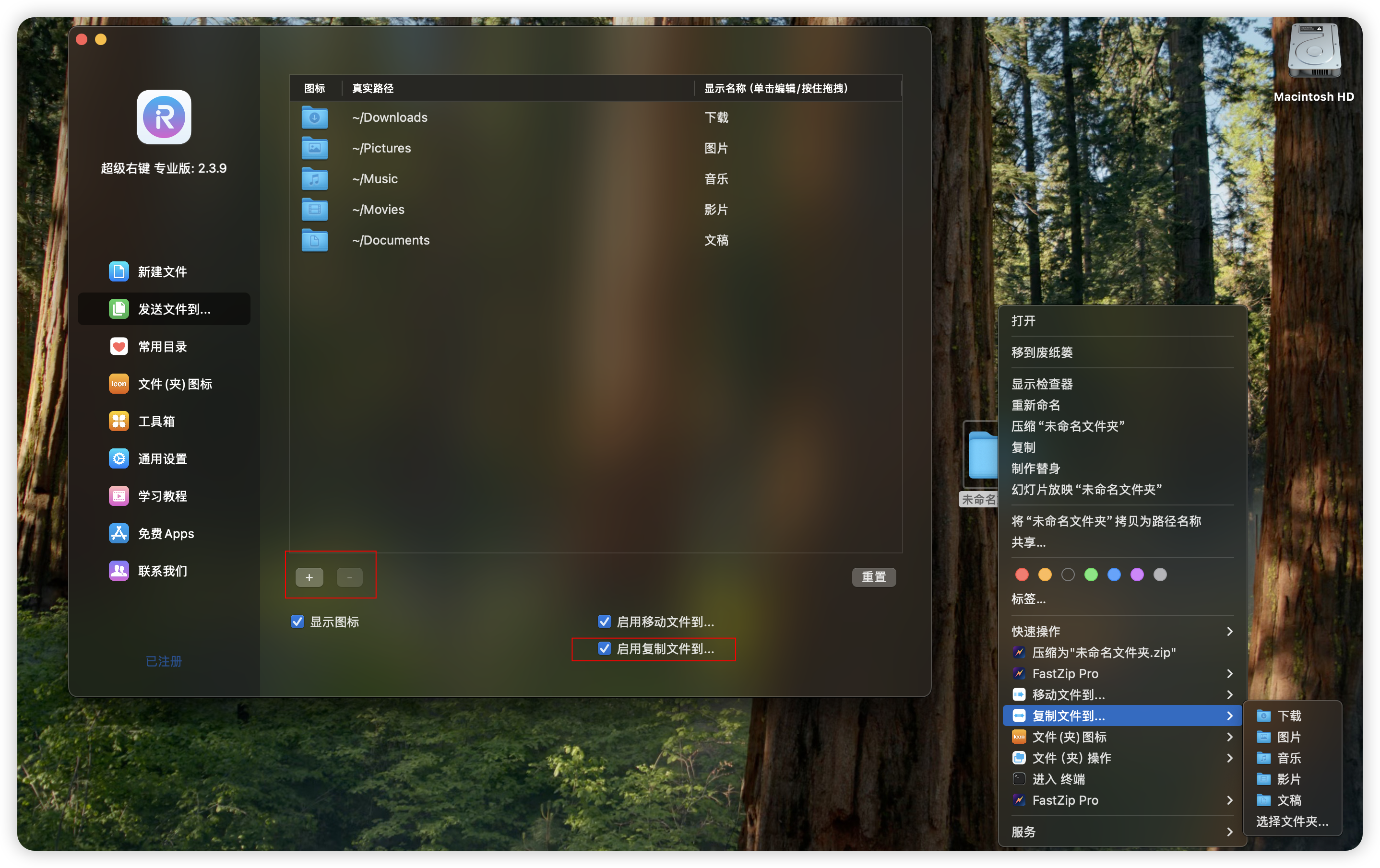Select 重新命名 in the context menu
This screenshot has height=868, width=1380.
click(1035, 405)
